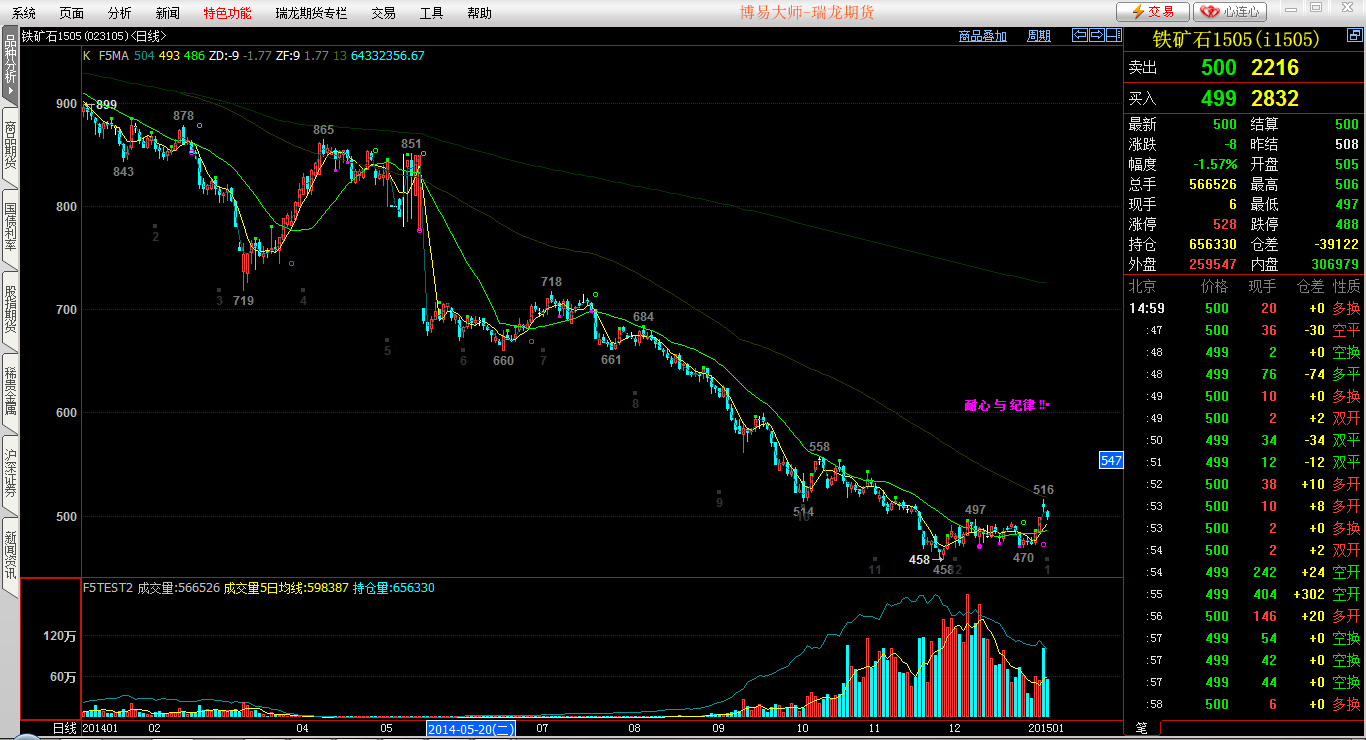Click the 日线 period label at bottom left
1366x740 pixels.
(64, 729)
